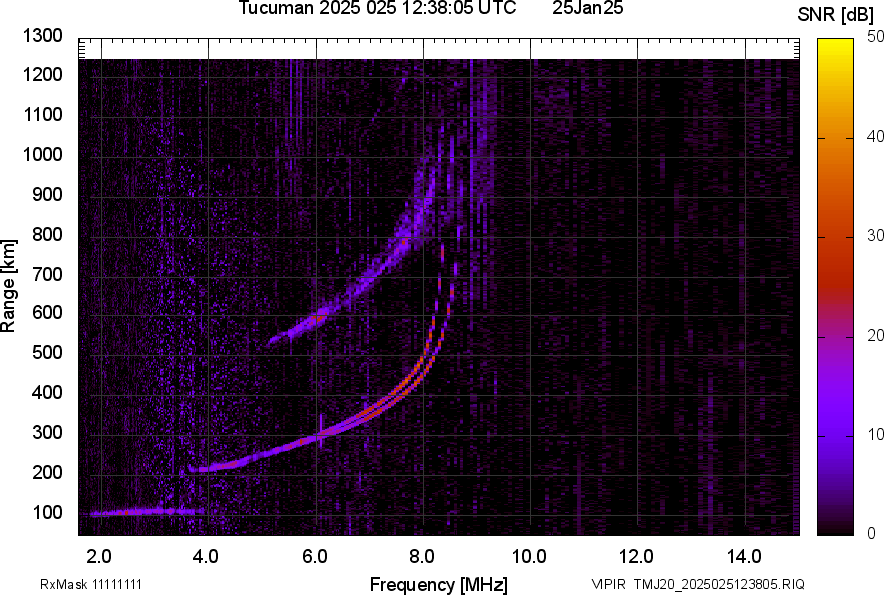The image size is (884, 595).
Task: Click the range tick label '1100'
Action: click(42, 114)
